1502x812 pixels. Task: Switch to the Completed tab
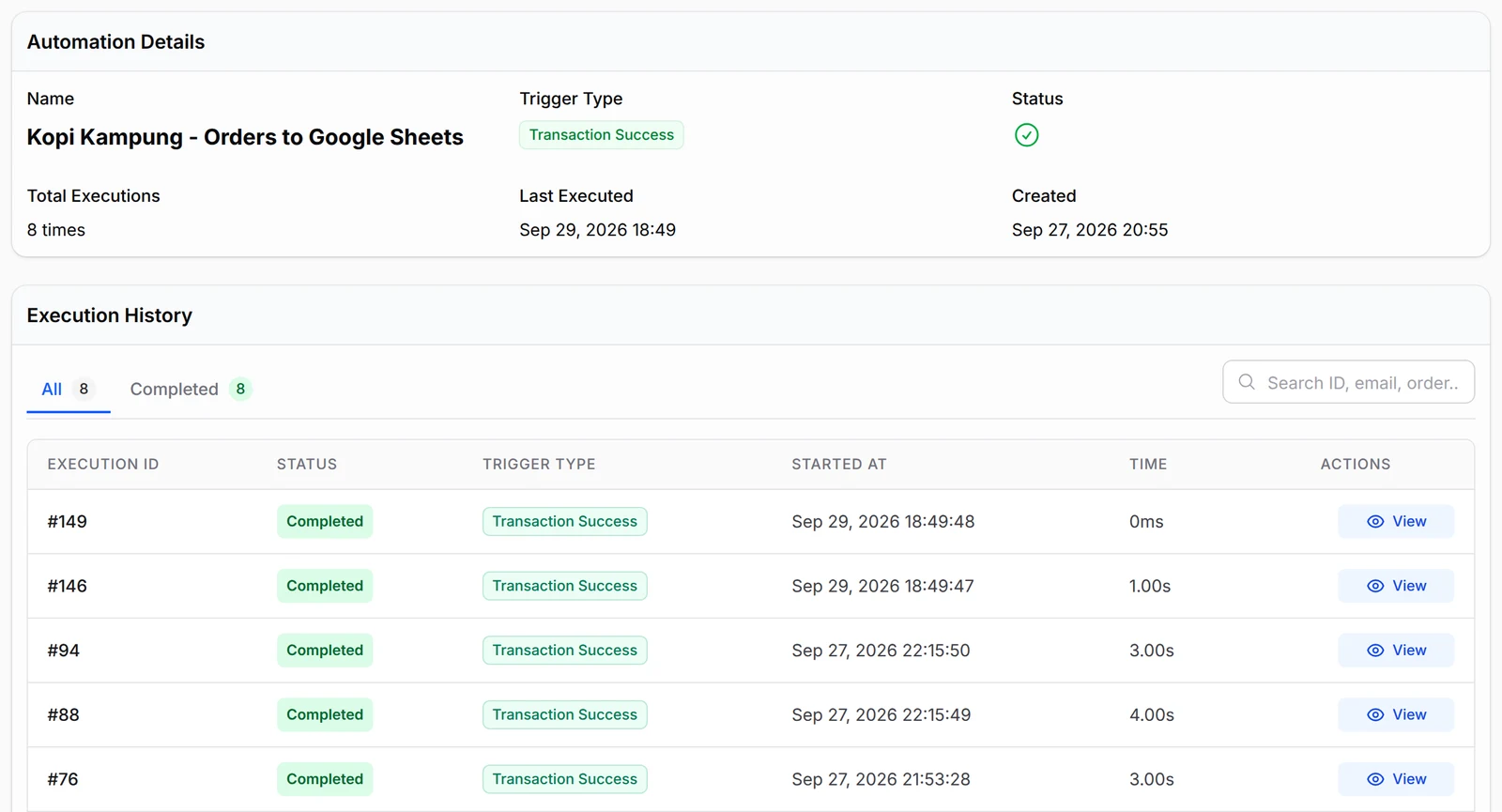pyautogui.click(x=191, y=389)
